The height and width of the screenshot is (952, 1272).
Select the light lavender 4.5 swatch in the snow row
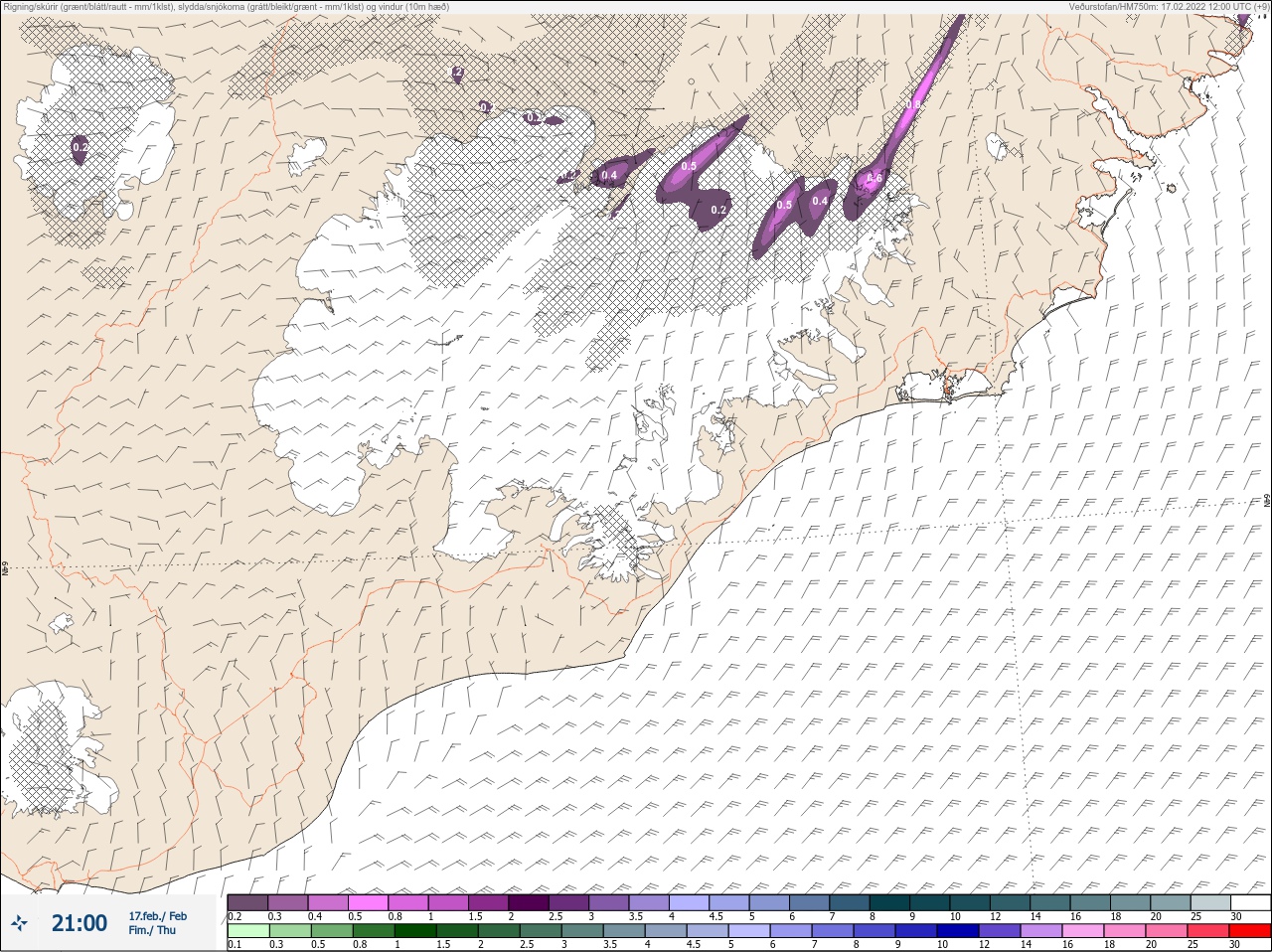(729, 902)
